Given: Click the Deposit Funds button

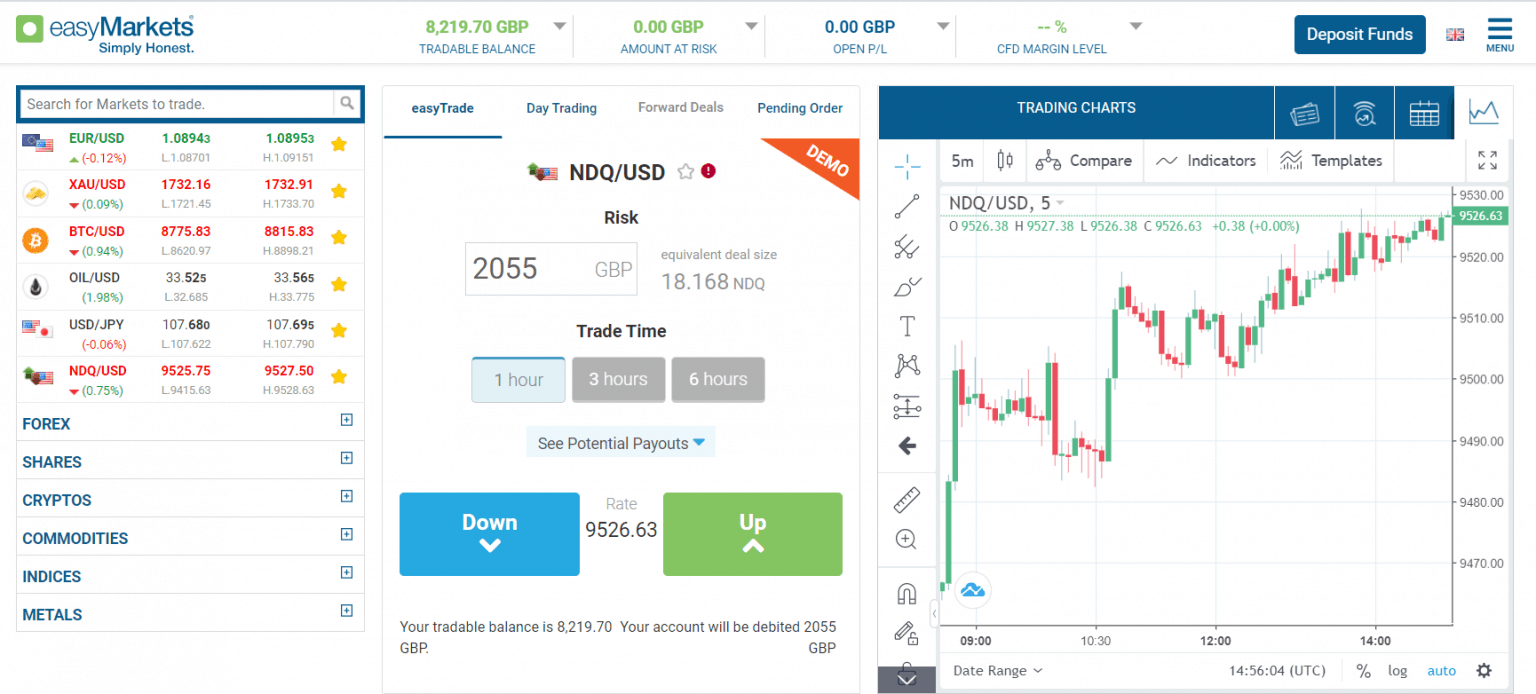Looking at the screenshot, I should (1359, 34).
